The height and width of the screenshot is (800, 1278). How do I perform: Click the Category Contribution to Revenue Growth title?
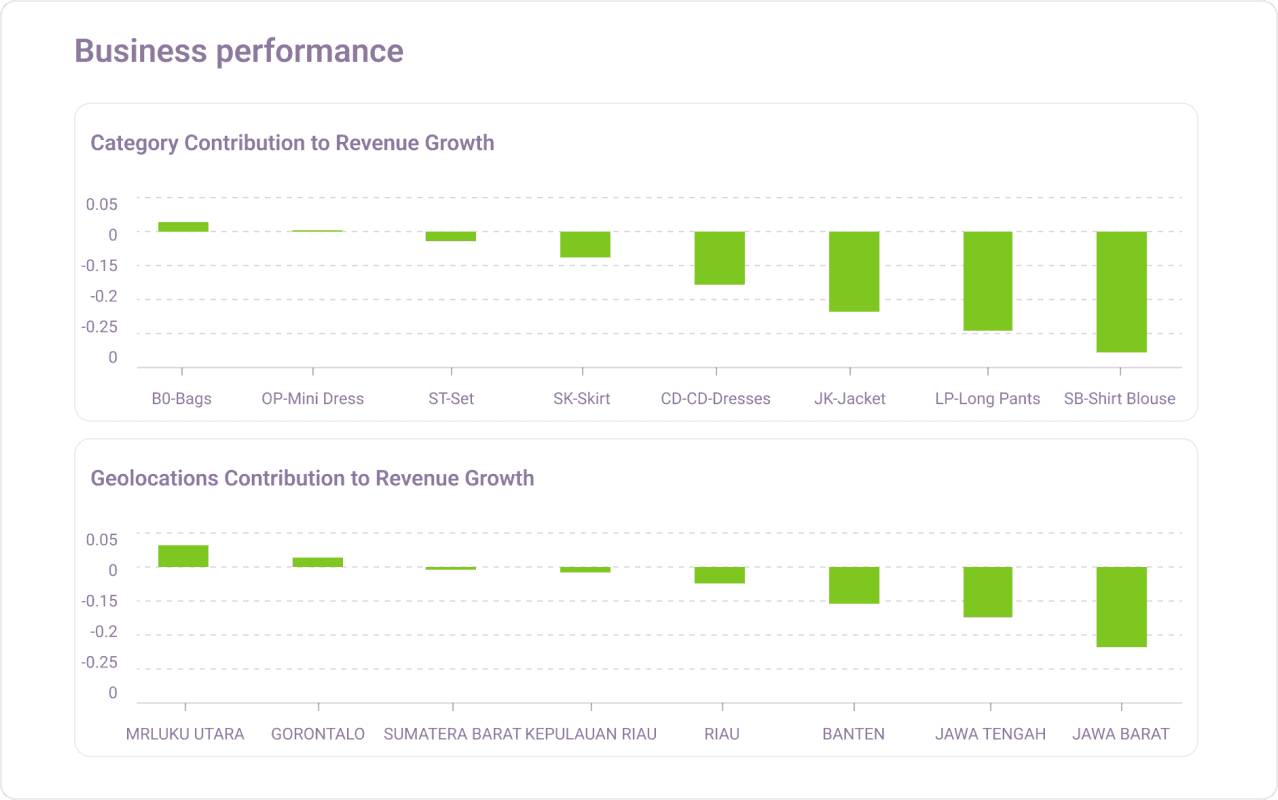pos(293,143)
